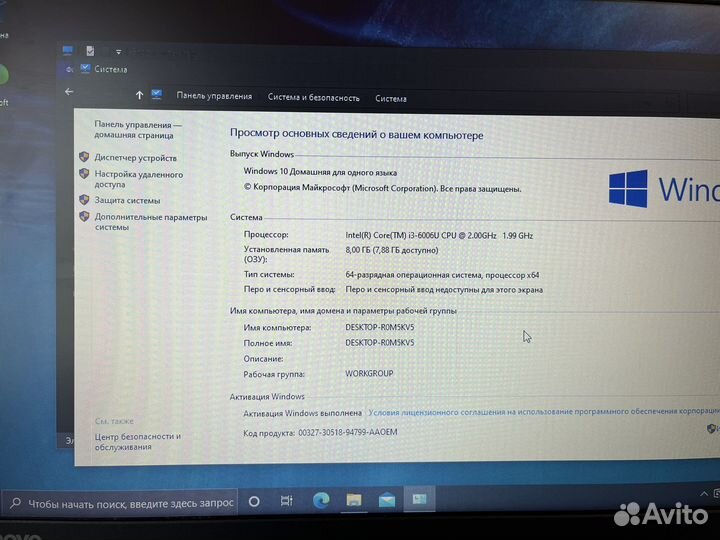Click shield icon beside Настройка удаленного доступа

[x=84, y=174]
